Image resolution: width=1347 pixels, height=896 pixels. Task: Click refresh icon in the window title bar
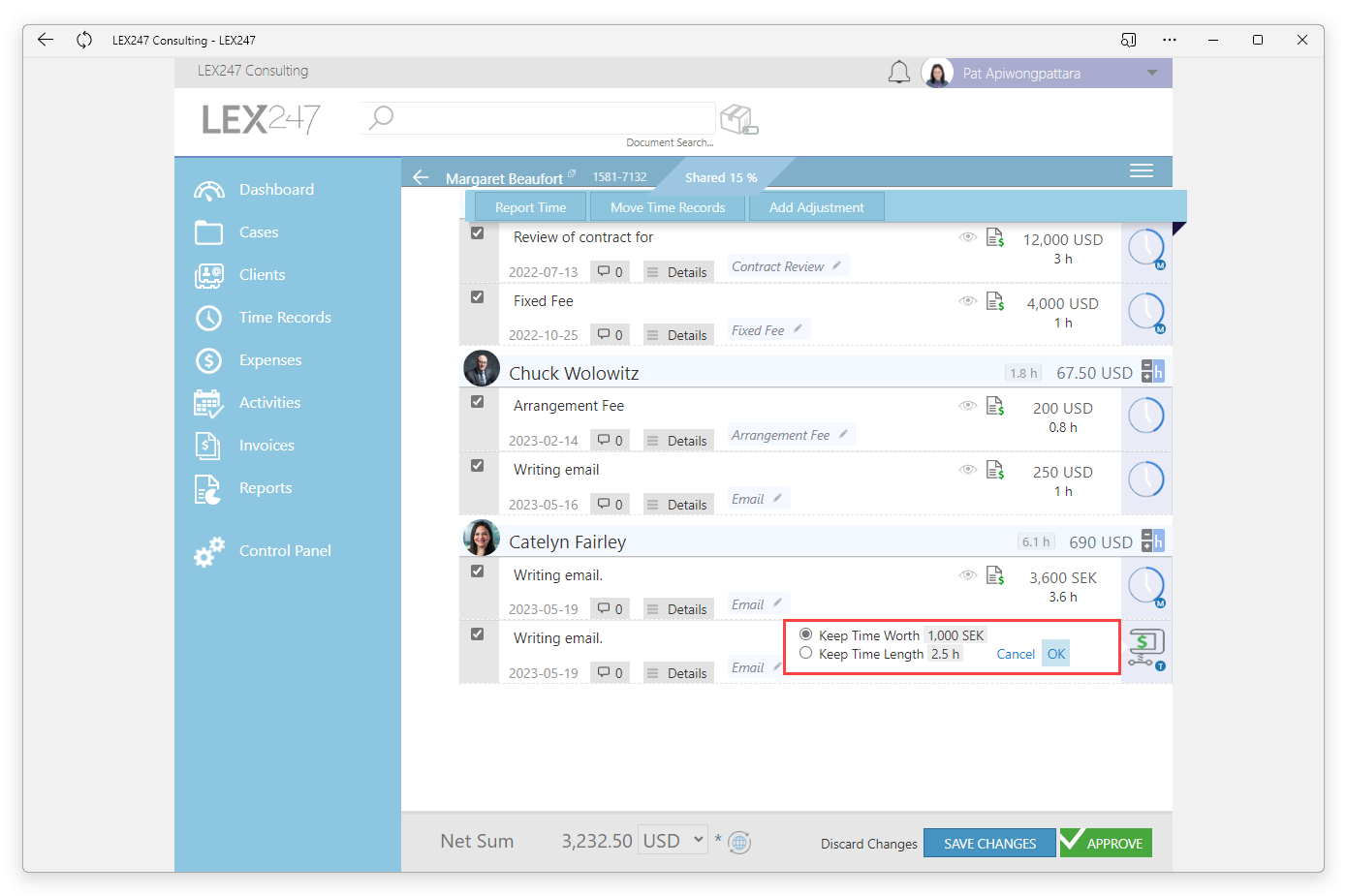(x=84, y=40)
